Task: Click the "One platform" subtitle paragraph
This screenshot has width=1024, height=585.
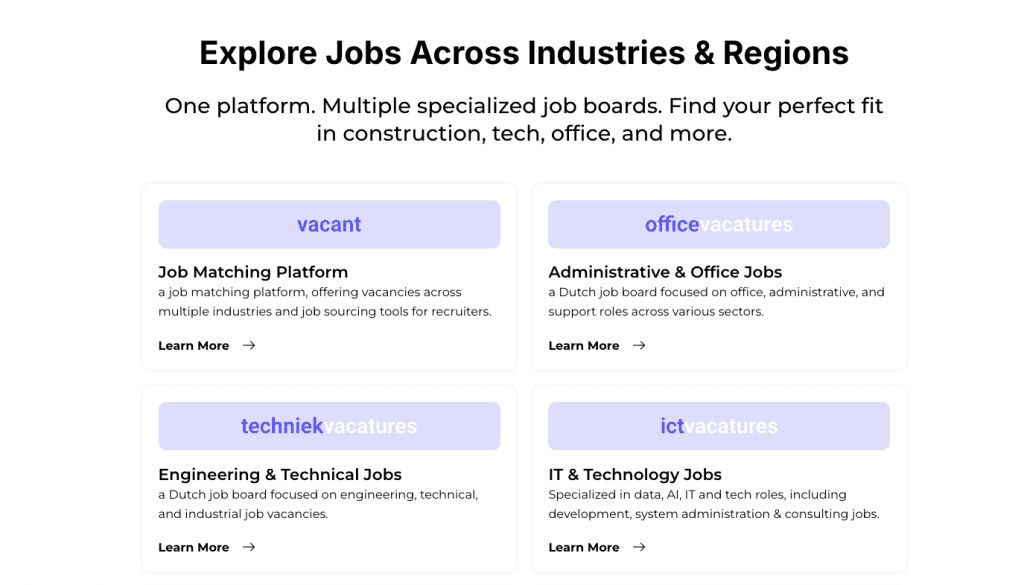Action: pos(524,119)
